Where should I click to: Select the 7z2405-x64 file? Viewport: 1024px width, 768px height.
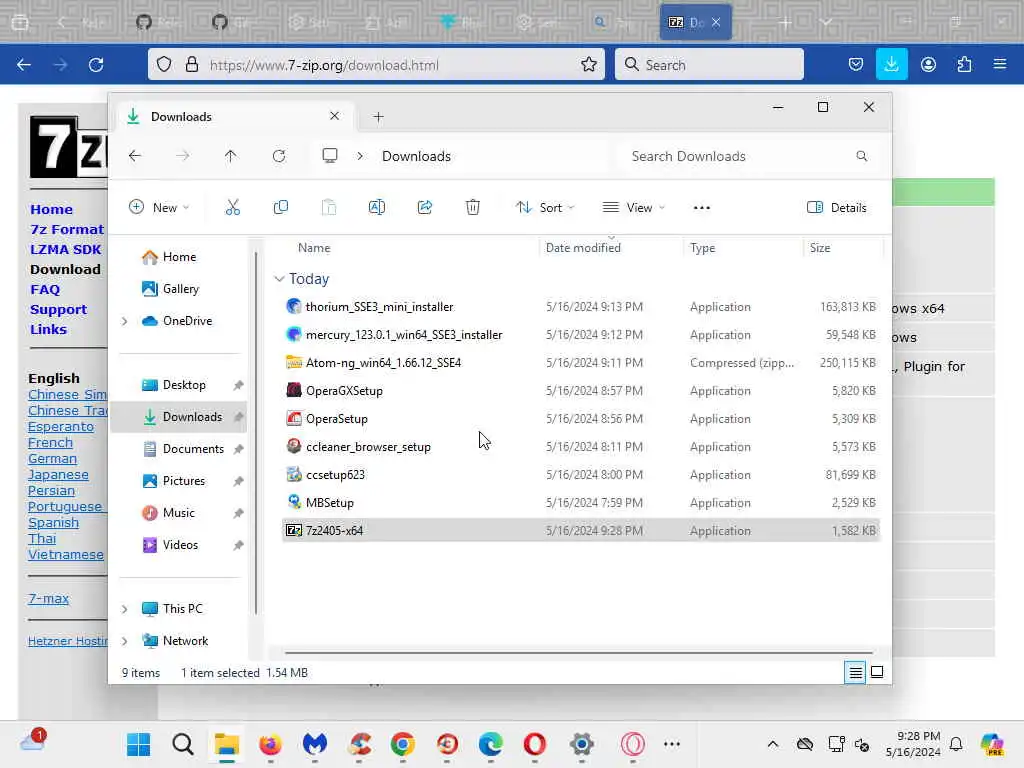pos(581,530)
